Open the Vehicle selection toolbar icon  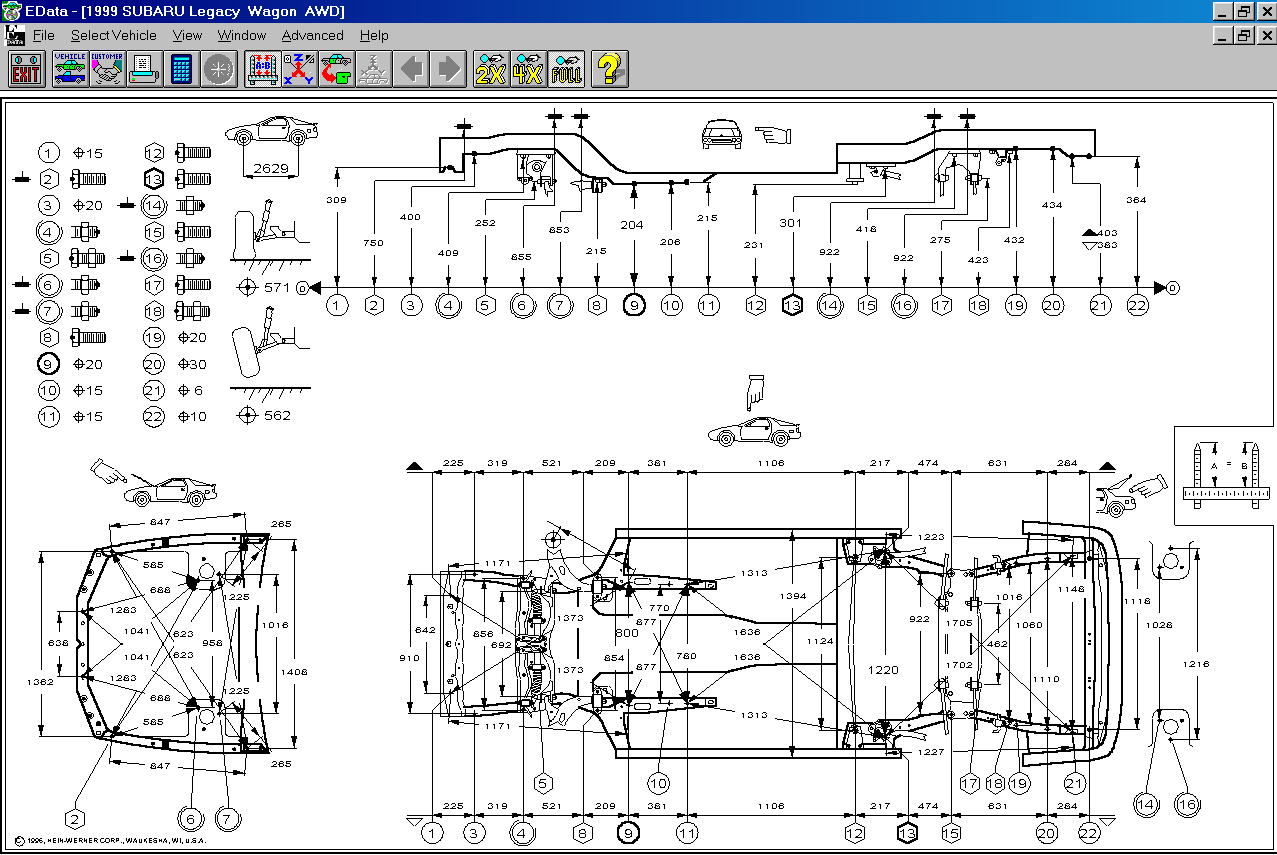pos(69,69)
